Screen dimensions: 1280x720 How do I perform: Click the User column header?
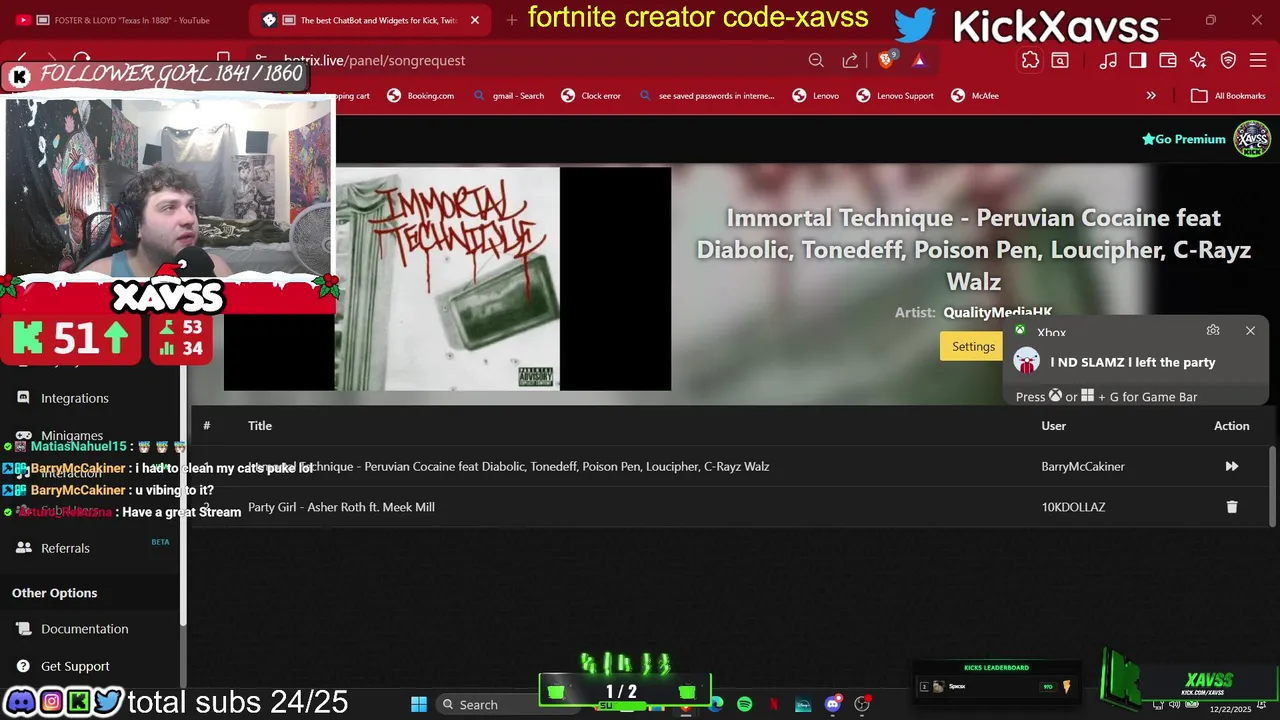coord(1053,426)
